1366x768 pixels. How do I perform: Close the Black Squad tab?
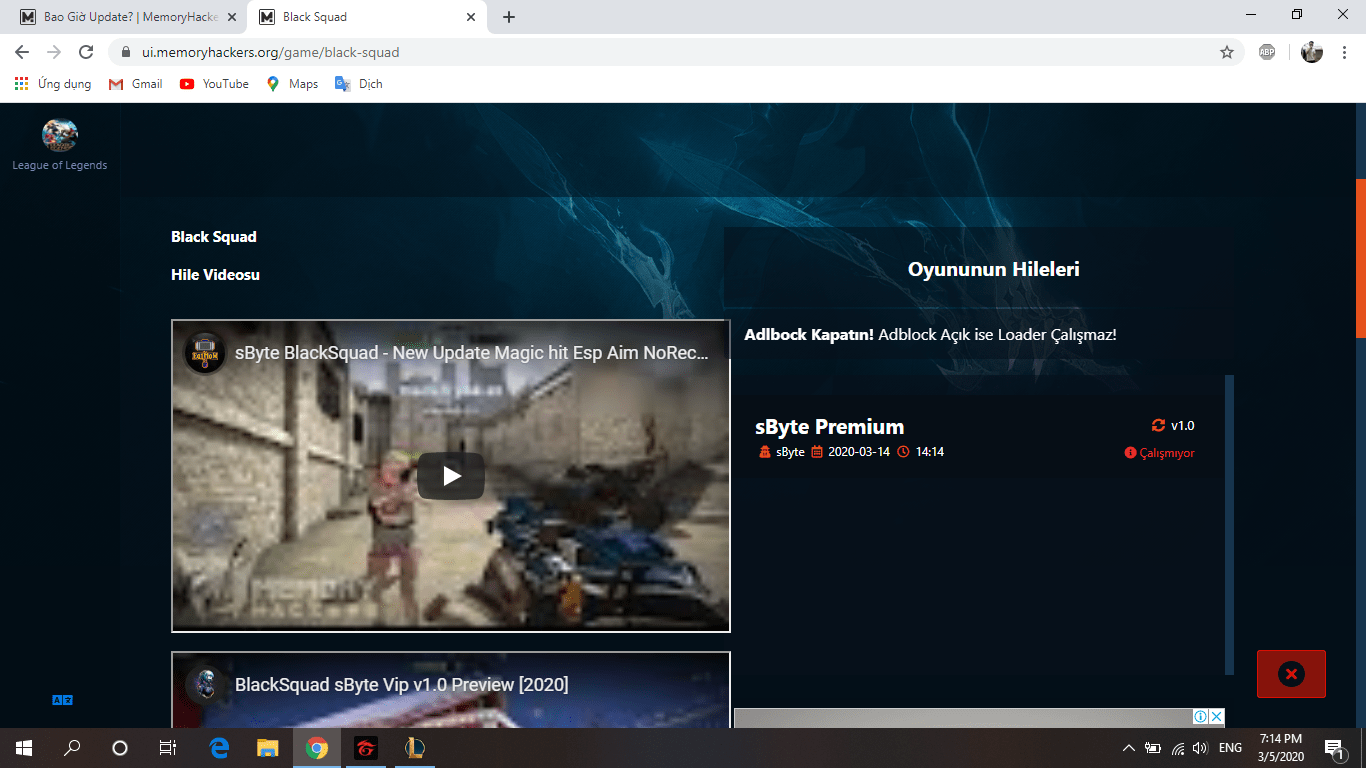[x=471, y=17]
